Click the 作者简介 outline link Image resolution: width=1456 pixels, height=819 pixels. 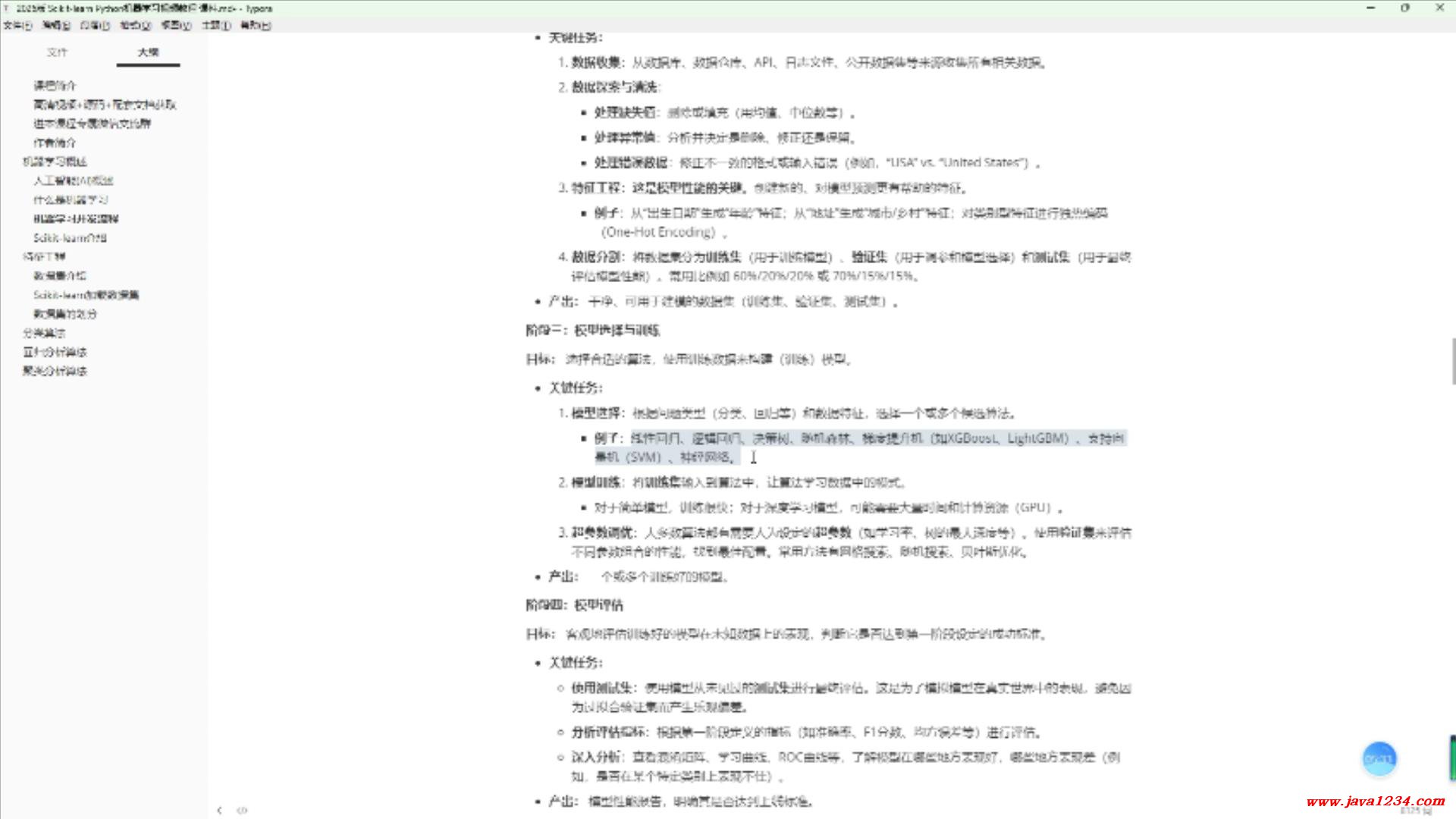pyautogui.click(x=55, y=143)
